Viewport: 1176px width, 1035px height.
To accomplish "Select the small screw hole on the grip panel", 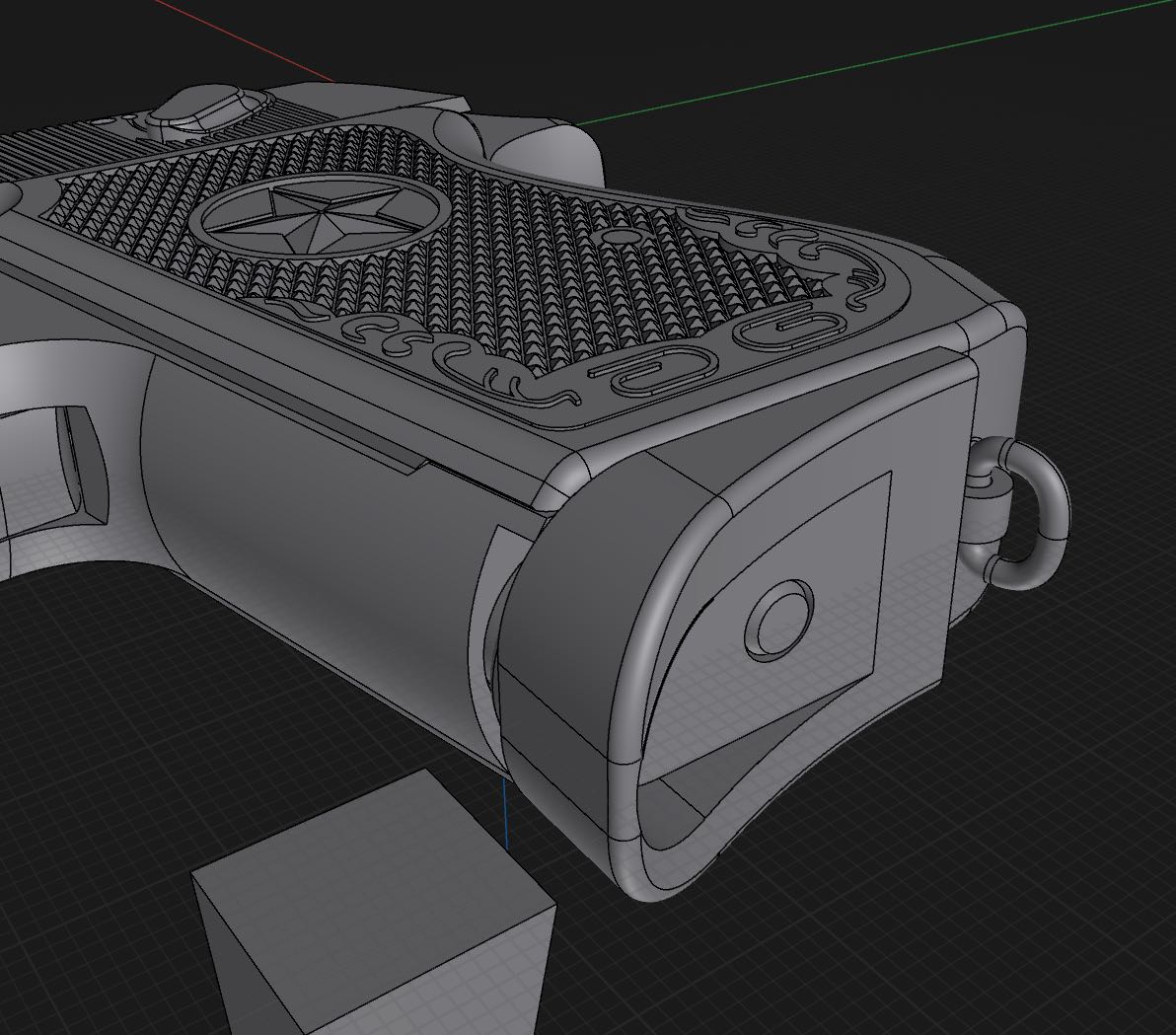I will (x=621, y=238).
